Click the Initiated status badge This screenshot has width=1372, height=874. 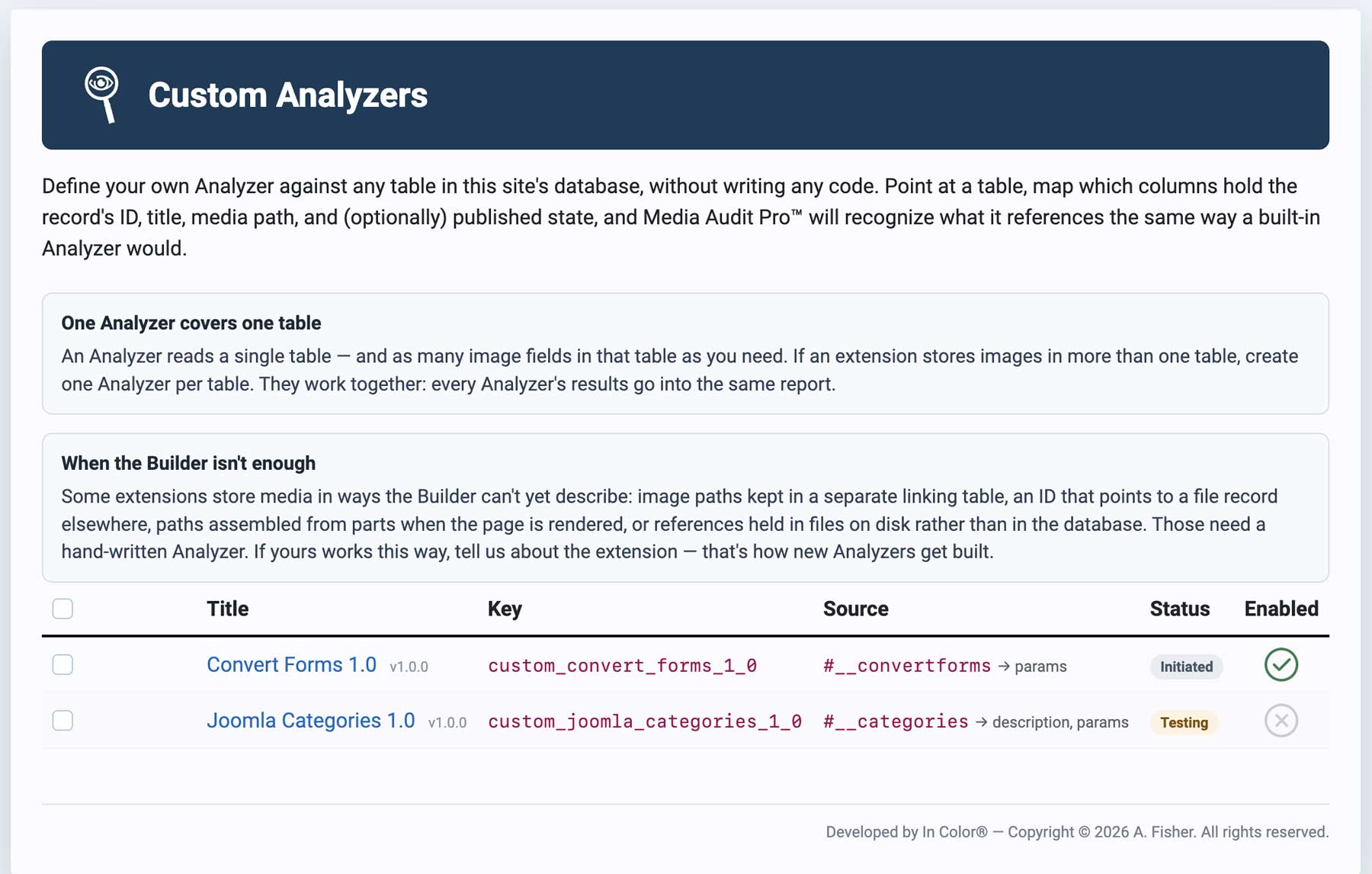coord(1186,667)
